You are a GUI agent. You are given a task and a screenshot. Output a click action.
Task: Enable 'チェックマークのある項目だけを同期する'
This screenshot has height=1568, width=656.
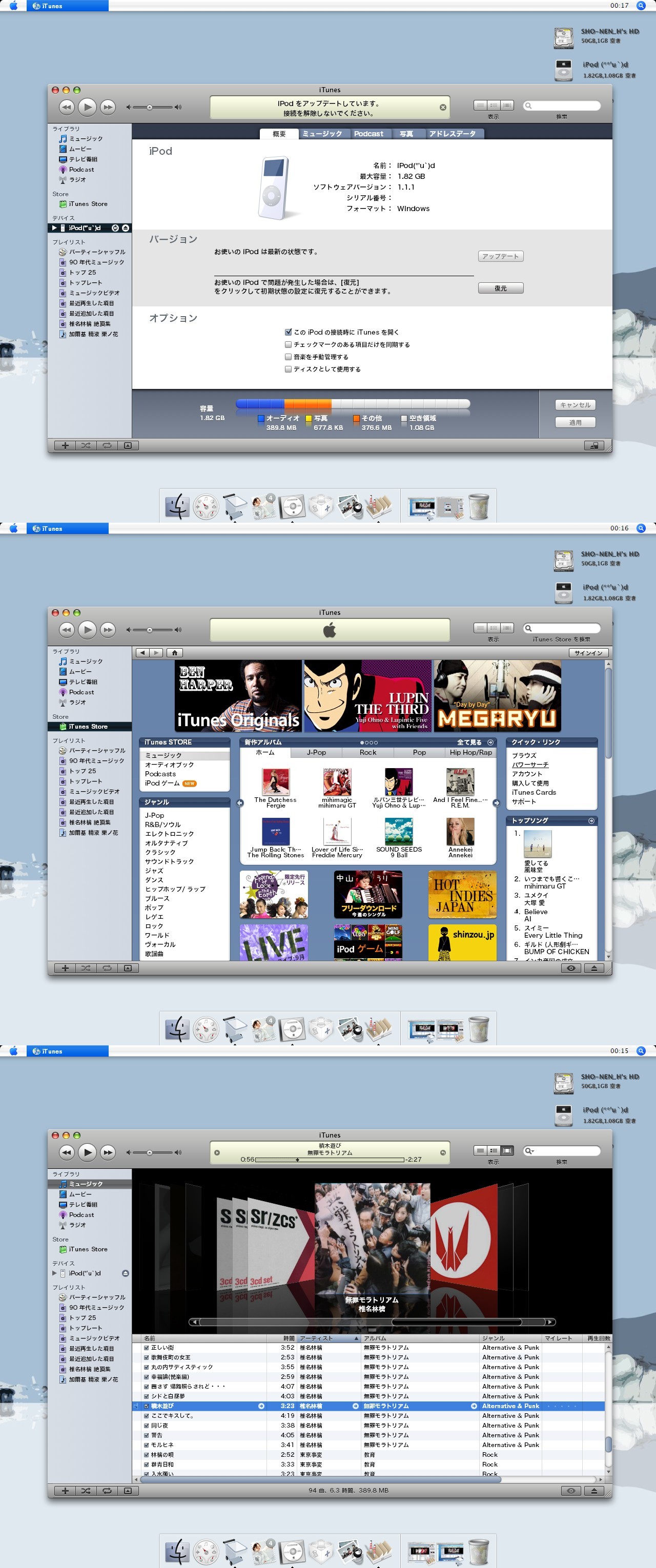coord(289,344)
